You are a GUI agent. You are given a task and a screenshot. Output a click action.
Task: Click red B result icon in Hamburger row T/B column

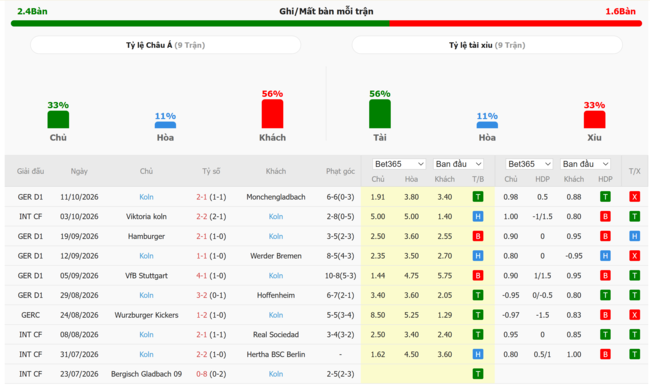pyautogui.click(x=478, y=236)
